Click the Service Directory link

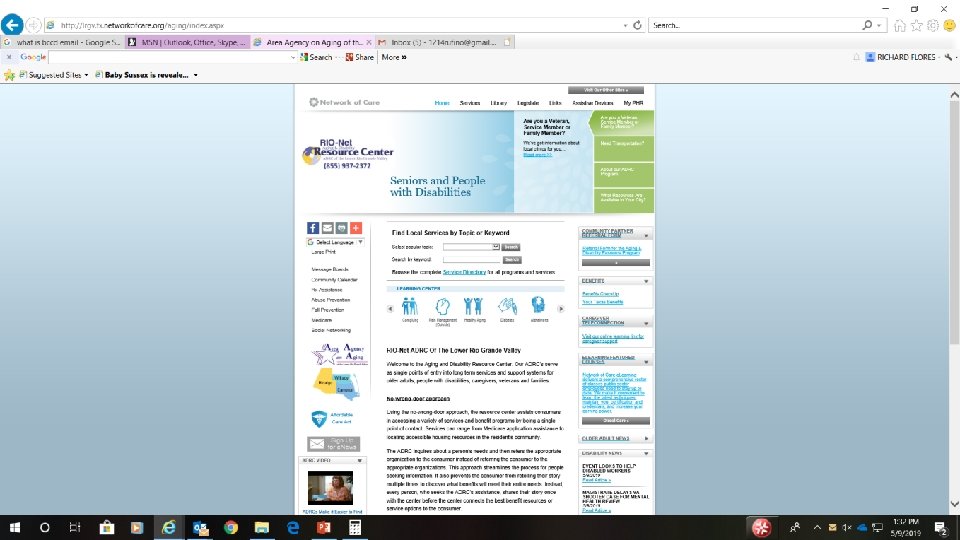click(464, 272)
